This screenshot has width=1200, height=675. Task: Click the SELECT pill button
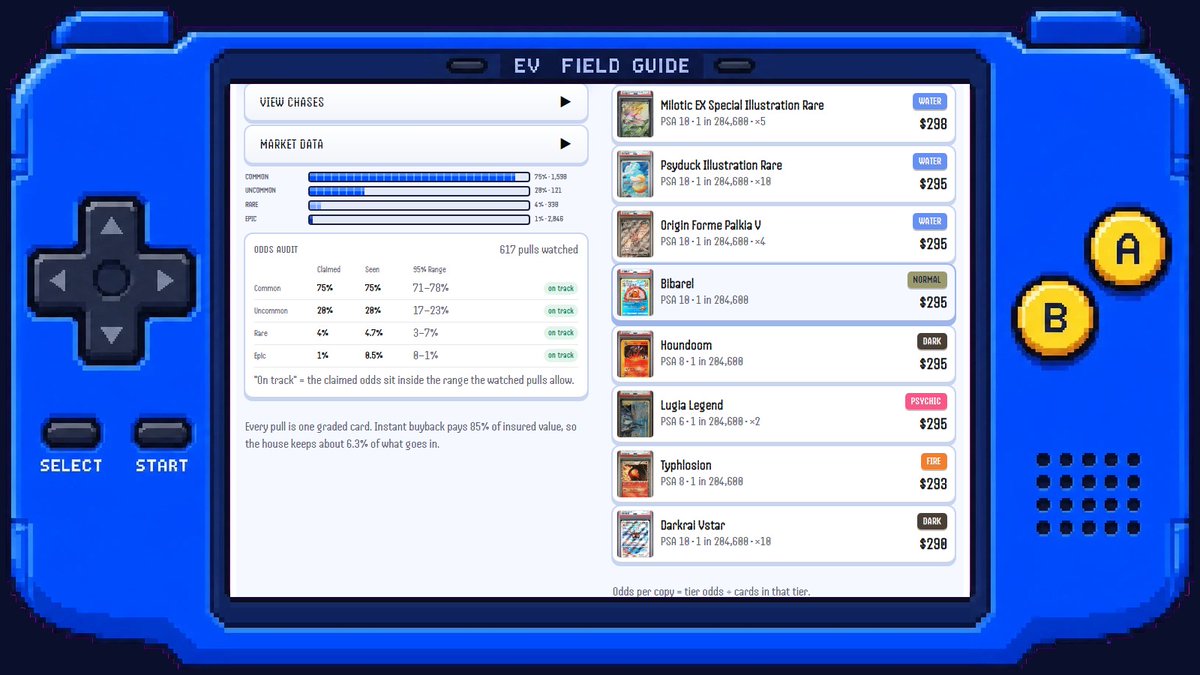tap(71, 434)
